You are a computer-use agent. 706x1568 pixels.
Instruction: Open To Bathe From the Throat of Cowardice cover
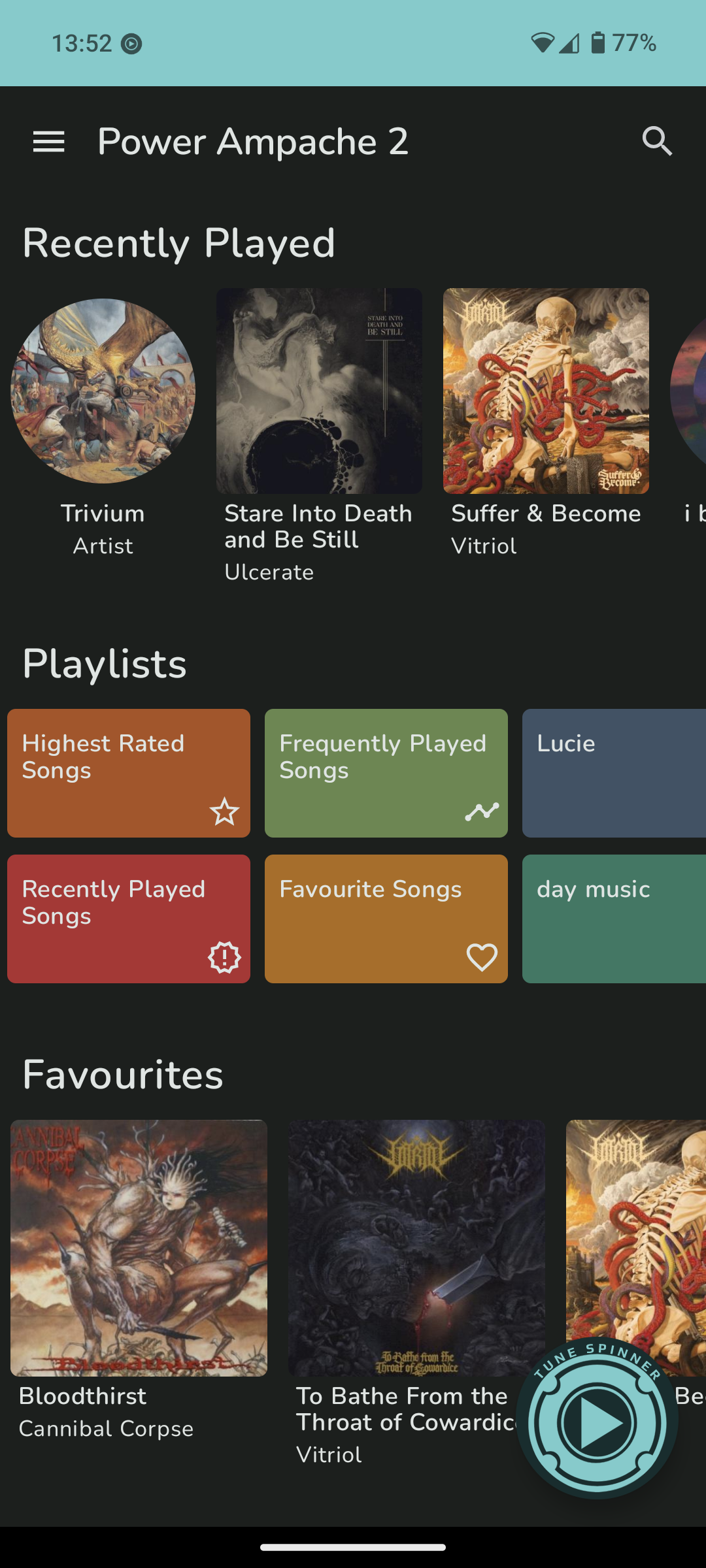416,1248
